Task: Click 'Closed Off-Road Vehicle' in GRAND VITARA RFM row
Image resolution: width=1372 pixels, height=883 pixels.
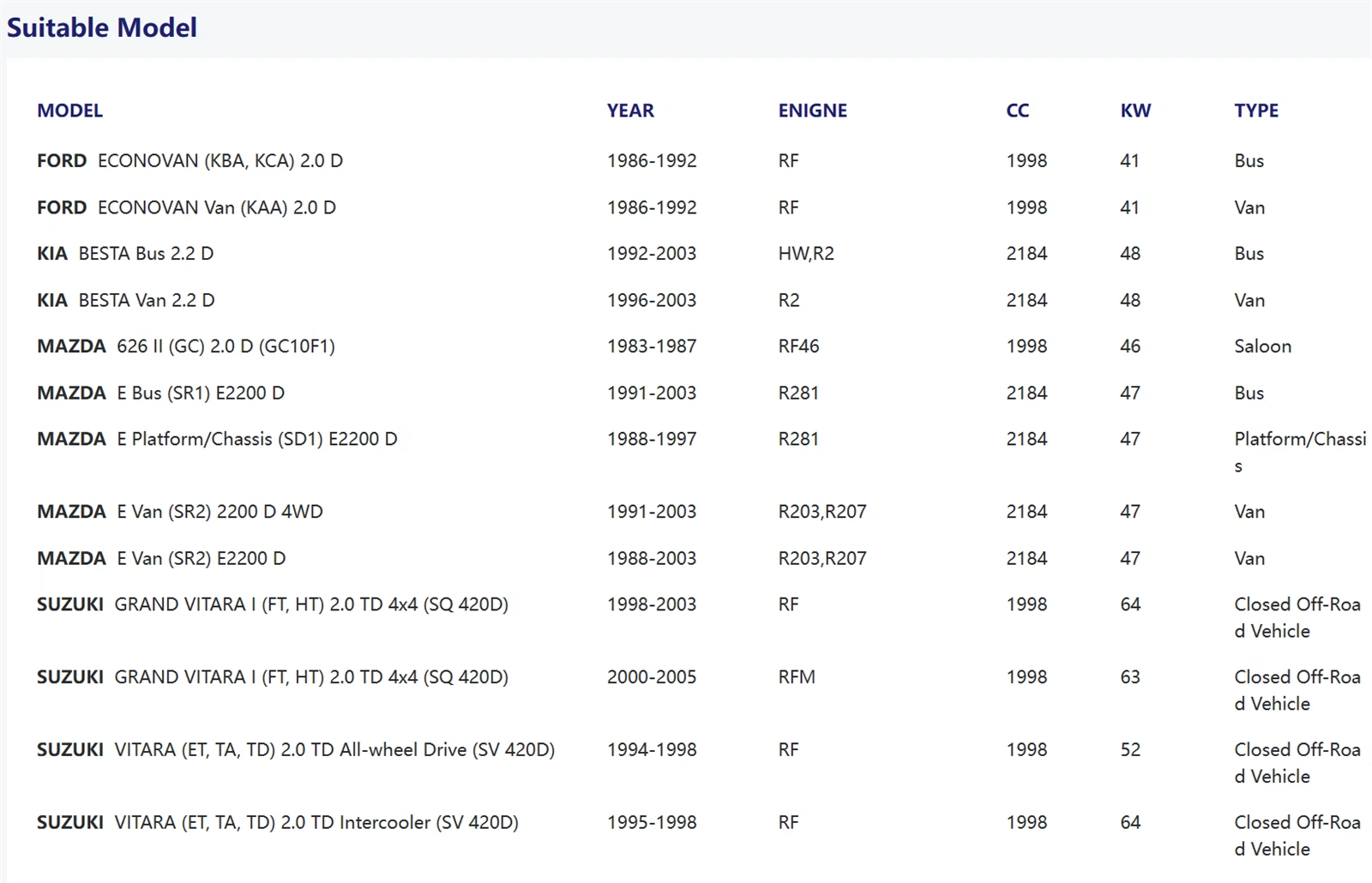Action: click(1297, 690)
